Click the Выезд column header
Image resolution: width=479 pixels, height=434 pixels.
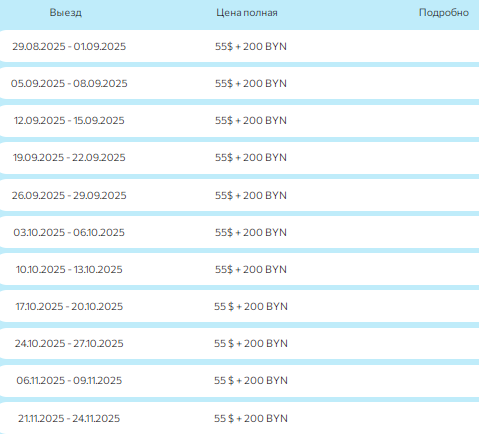pyautogui.click(x=65, y=13)
